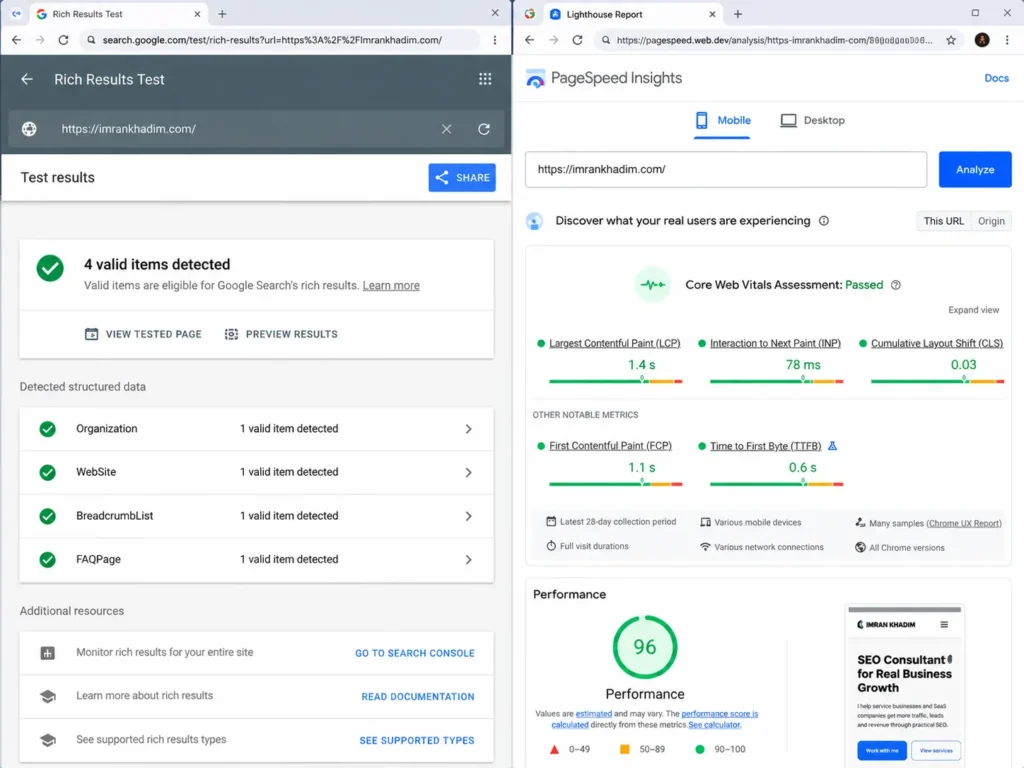Open the Google apps grid icon
Viewport: 1024px width, 768px height.
485,79
